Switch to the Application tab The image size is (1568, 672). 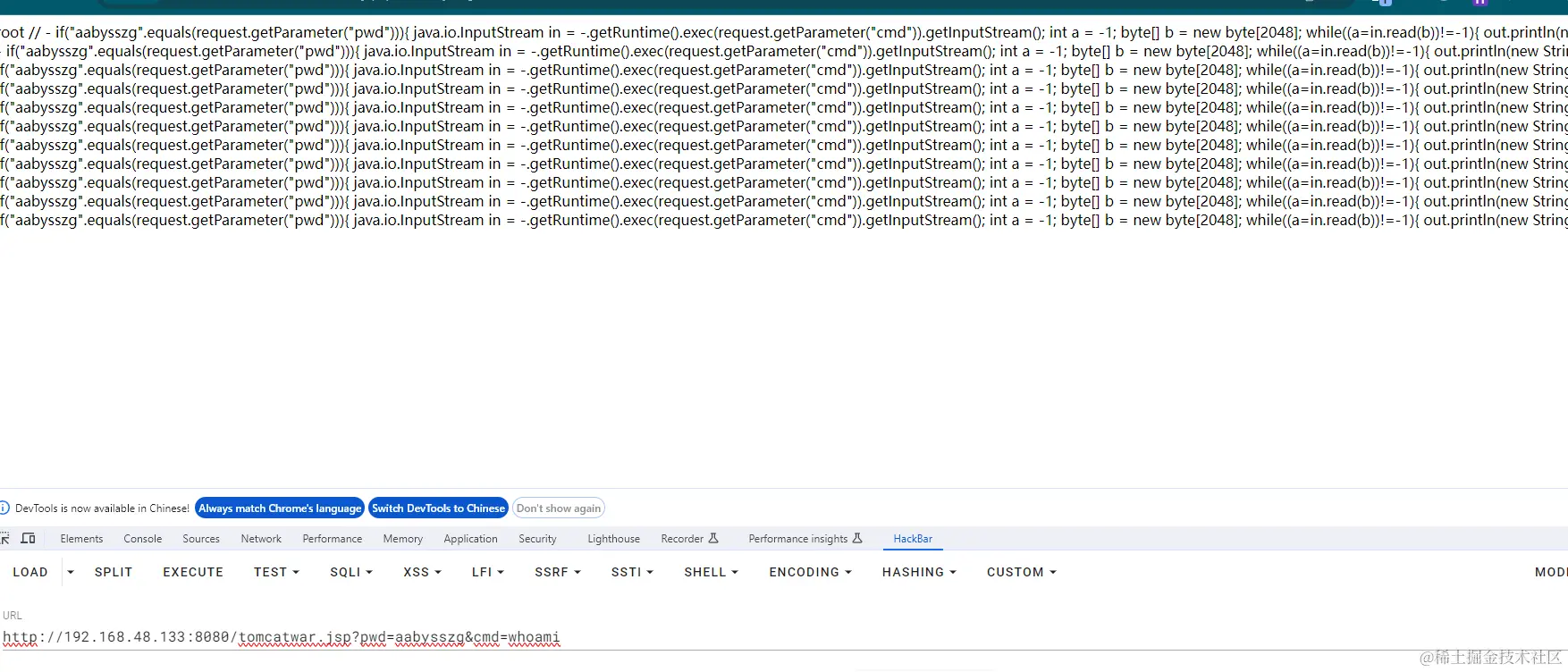470,539
